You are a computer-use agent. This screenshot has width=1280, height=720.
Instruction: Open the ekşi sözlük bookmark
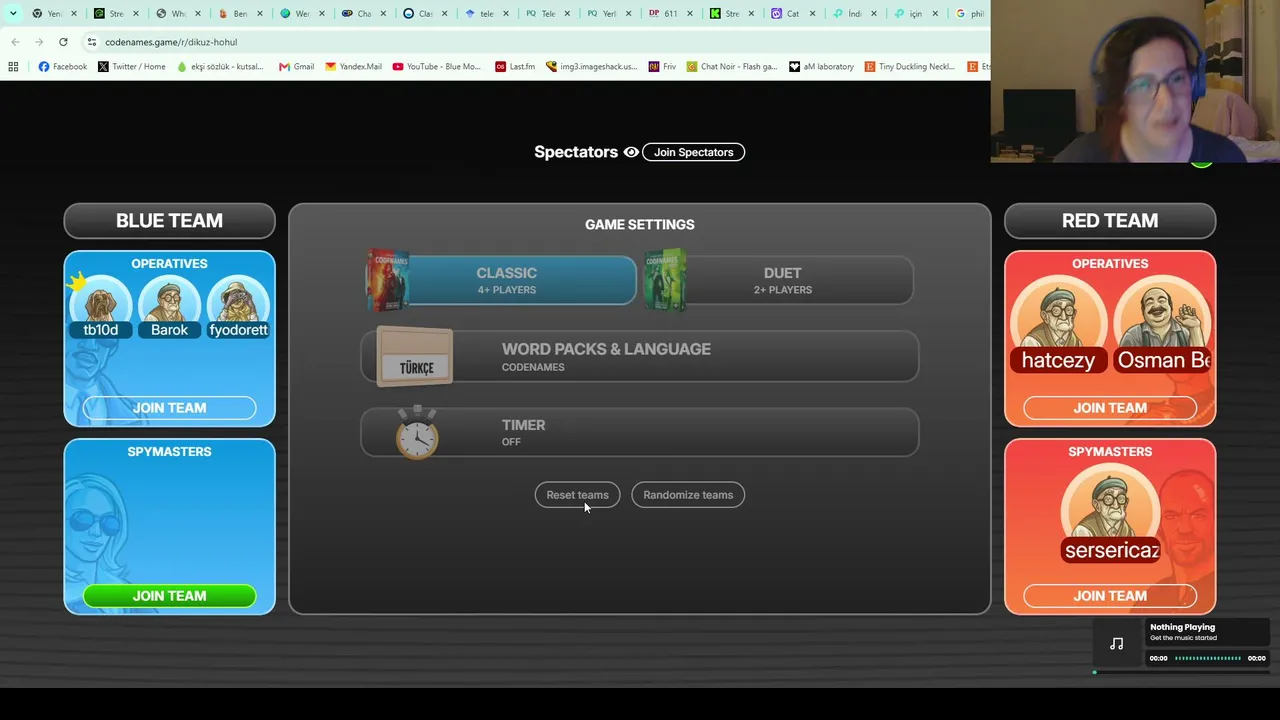(x=220, y=67)
